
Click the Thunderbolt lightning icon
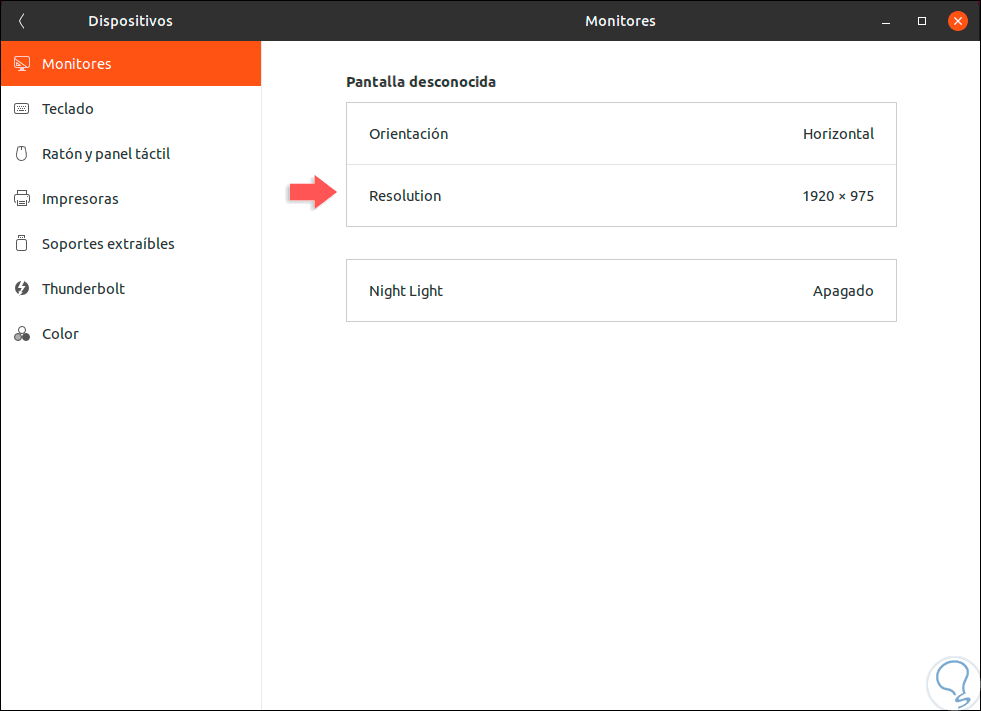tap(22, 289)
